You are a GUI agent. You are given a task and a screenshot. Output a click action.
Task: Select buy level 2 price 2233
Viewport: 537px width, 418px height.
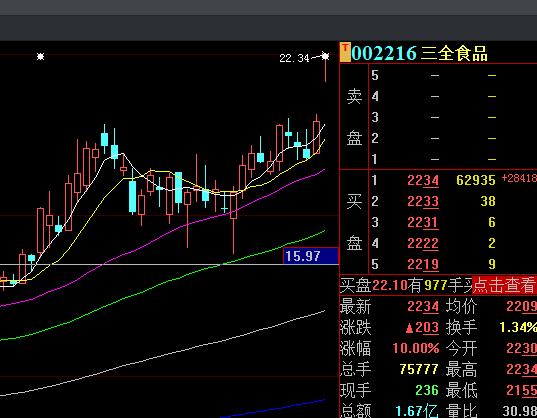coord(423,201)
